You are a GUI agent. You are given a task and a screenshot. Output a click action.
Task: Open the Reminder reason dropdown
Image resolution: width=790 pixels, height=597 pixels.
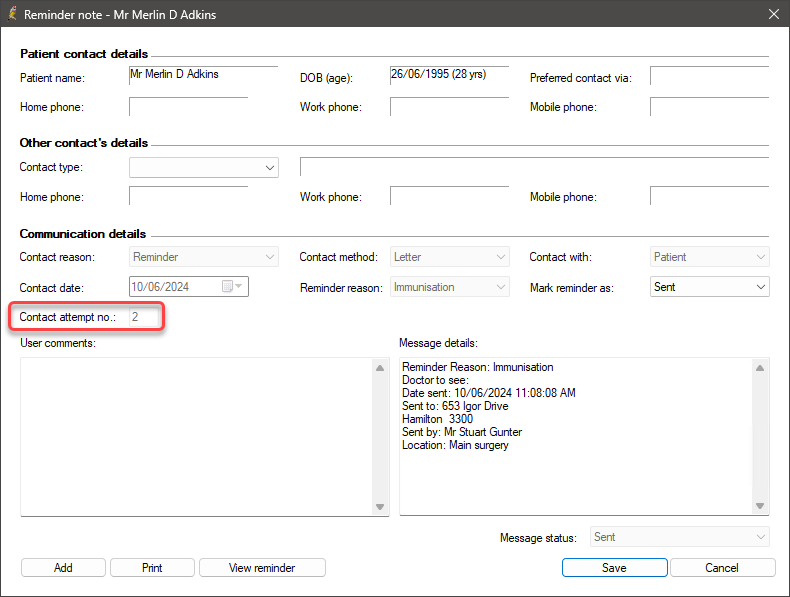(x=449, y=287)
